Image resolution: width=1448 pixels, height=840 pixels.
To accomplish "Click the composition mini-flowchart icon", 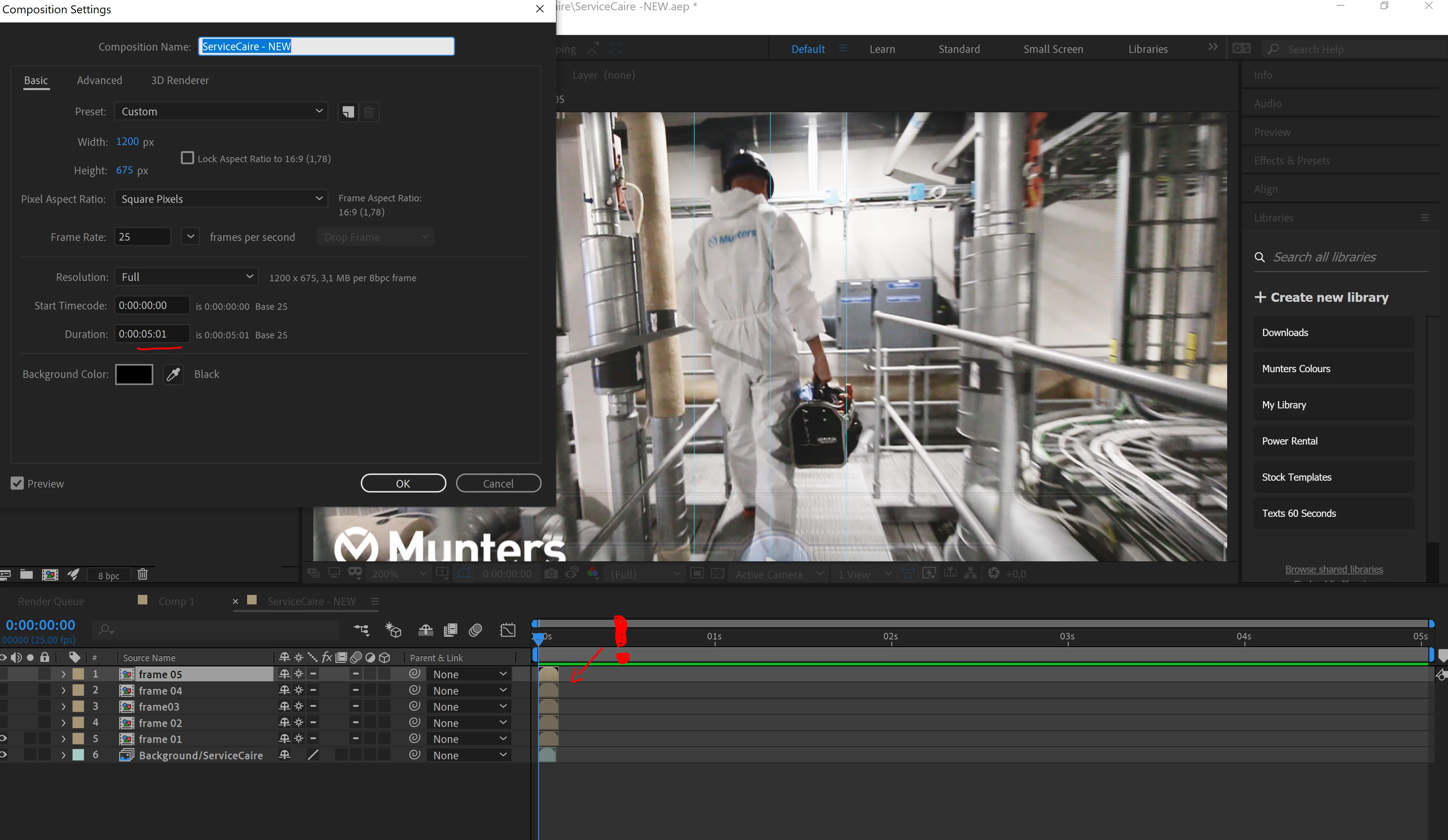I will point(361,630).
